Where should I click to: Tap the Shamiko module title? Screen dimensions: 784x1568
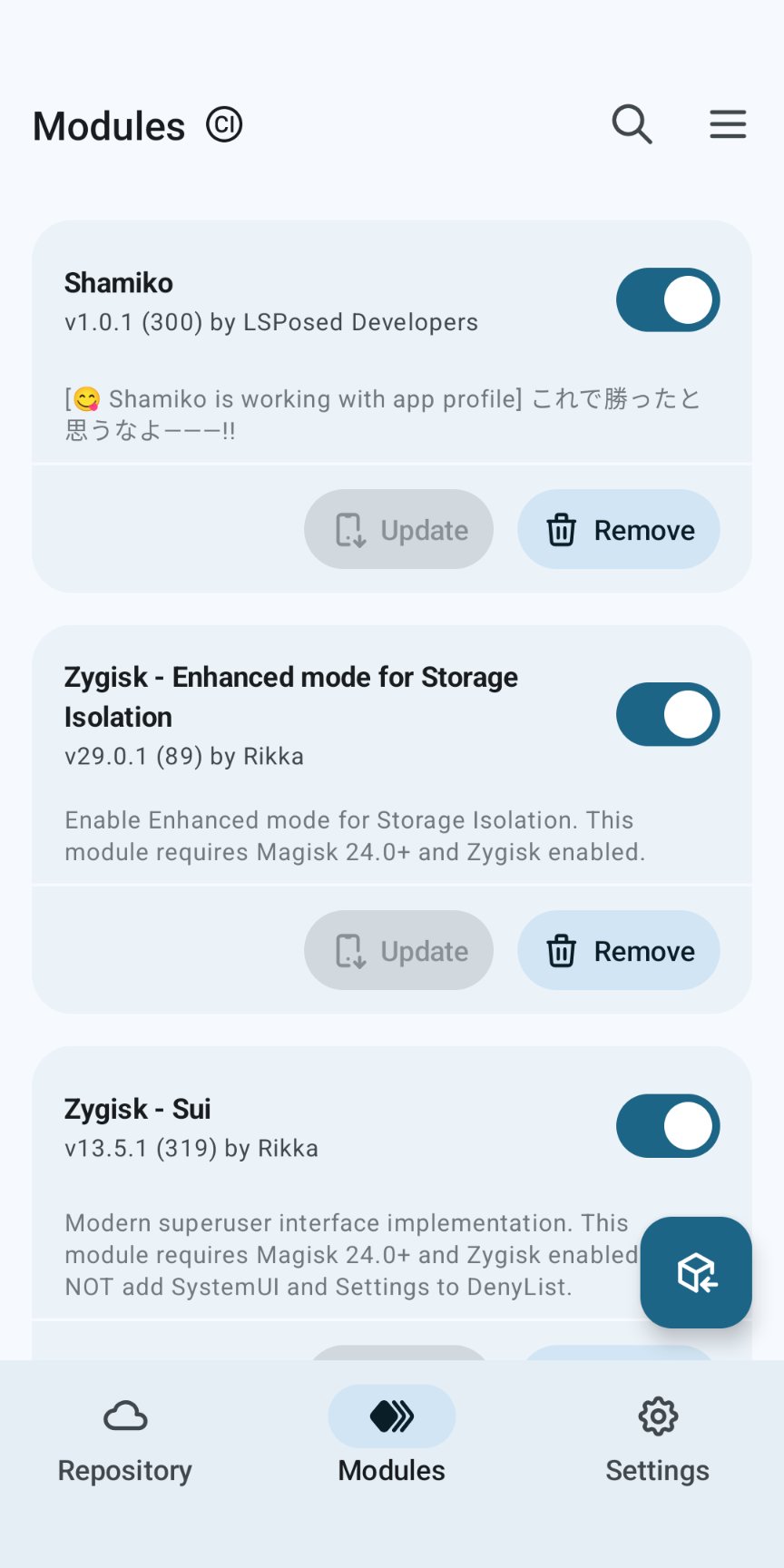tap(119, 283)
